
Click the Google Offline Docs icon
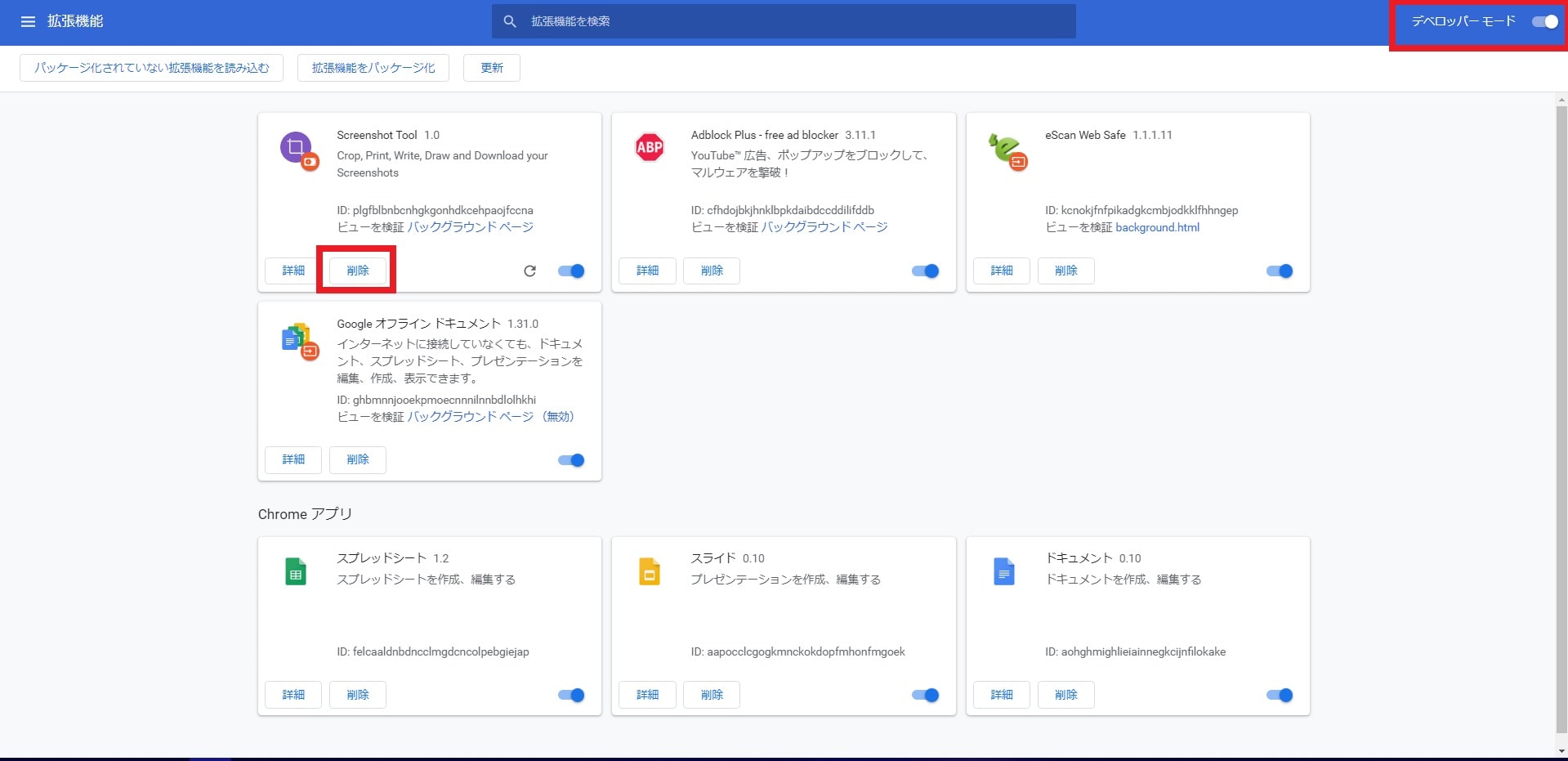tap(299, 341)
